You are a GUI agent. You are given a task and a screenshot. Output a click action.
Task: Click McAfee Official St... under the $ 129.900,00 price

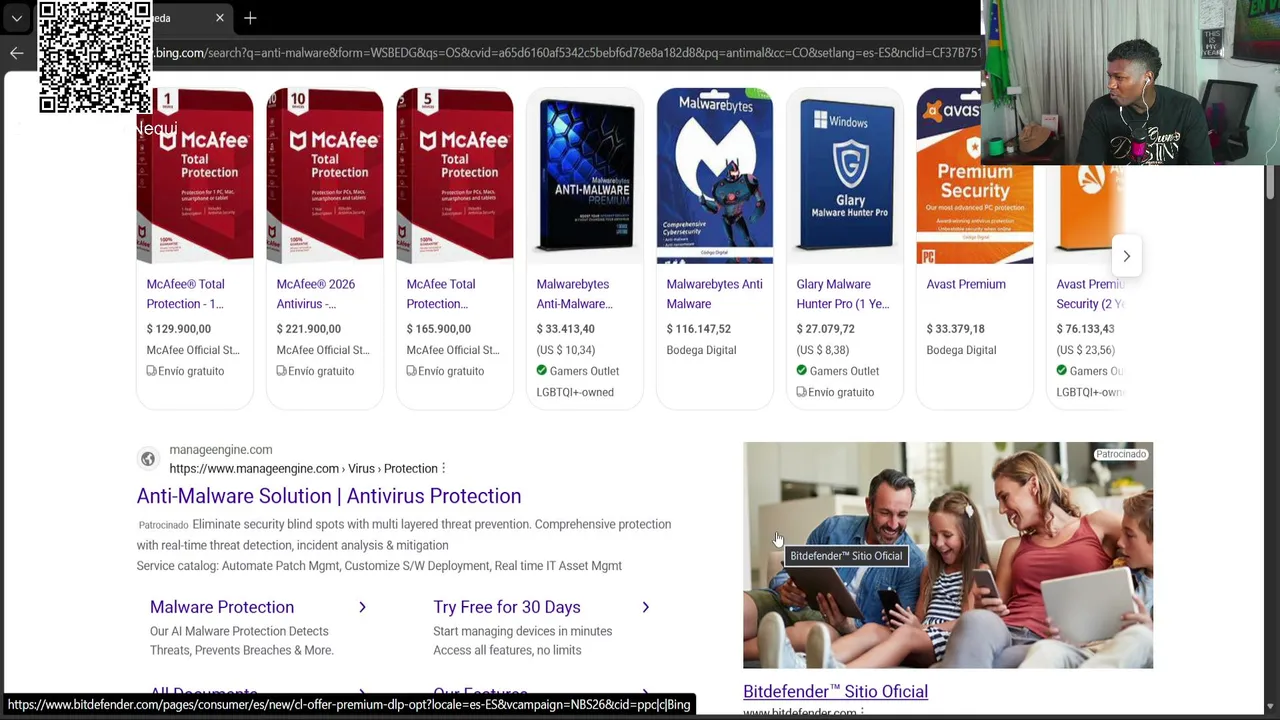[193, 350]
